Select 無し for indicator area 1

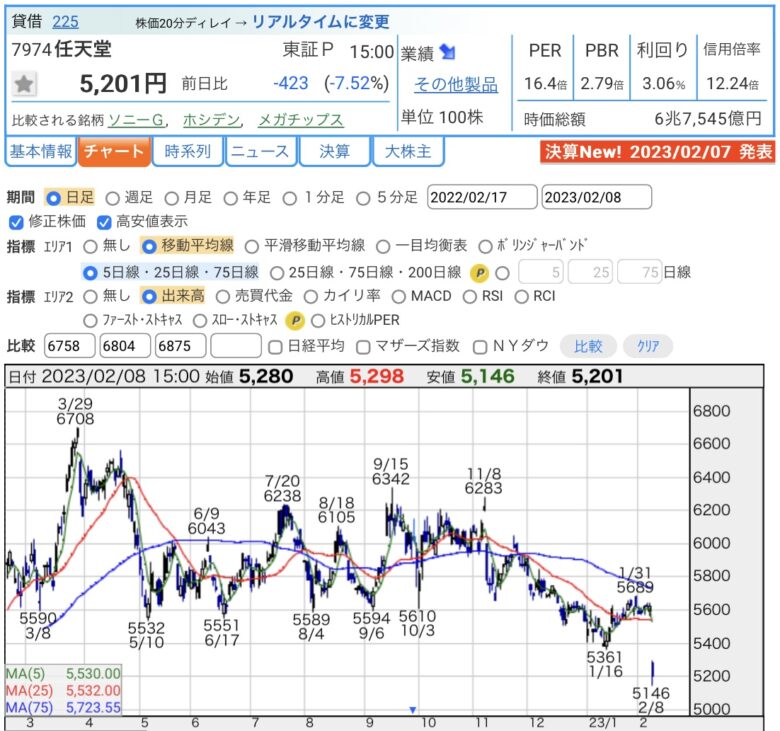pyautogui.click(x=91, y=246)
